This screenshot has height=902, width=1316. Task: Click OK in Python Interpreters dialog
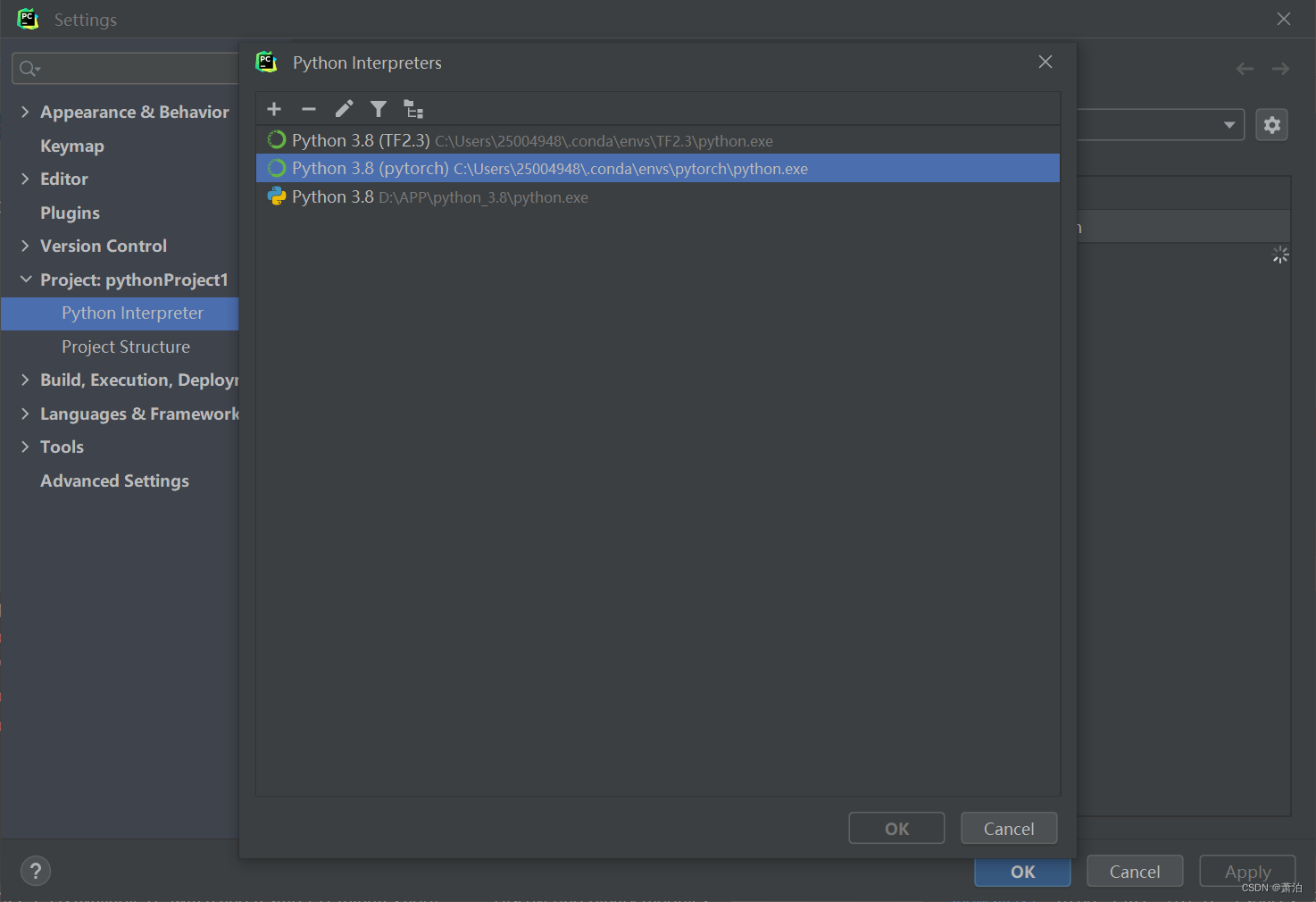tap(896, 828)
